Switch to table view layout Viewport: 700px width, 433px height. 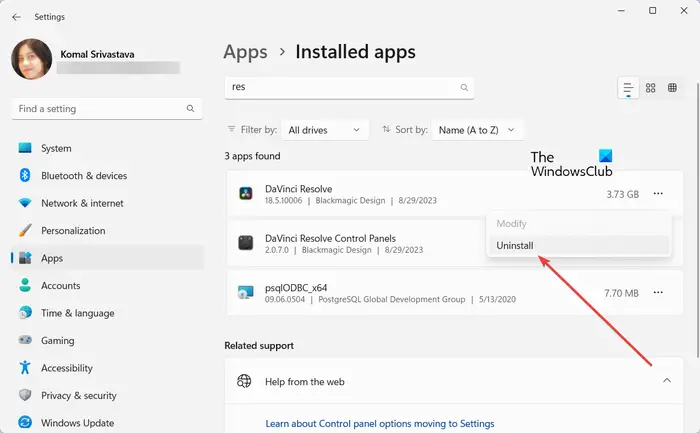click(672, 87)
